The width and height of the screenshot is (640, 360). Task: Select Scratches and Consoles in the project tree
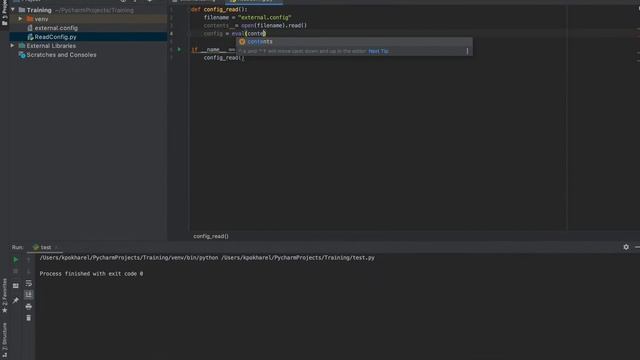click(x=61, y=55)
